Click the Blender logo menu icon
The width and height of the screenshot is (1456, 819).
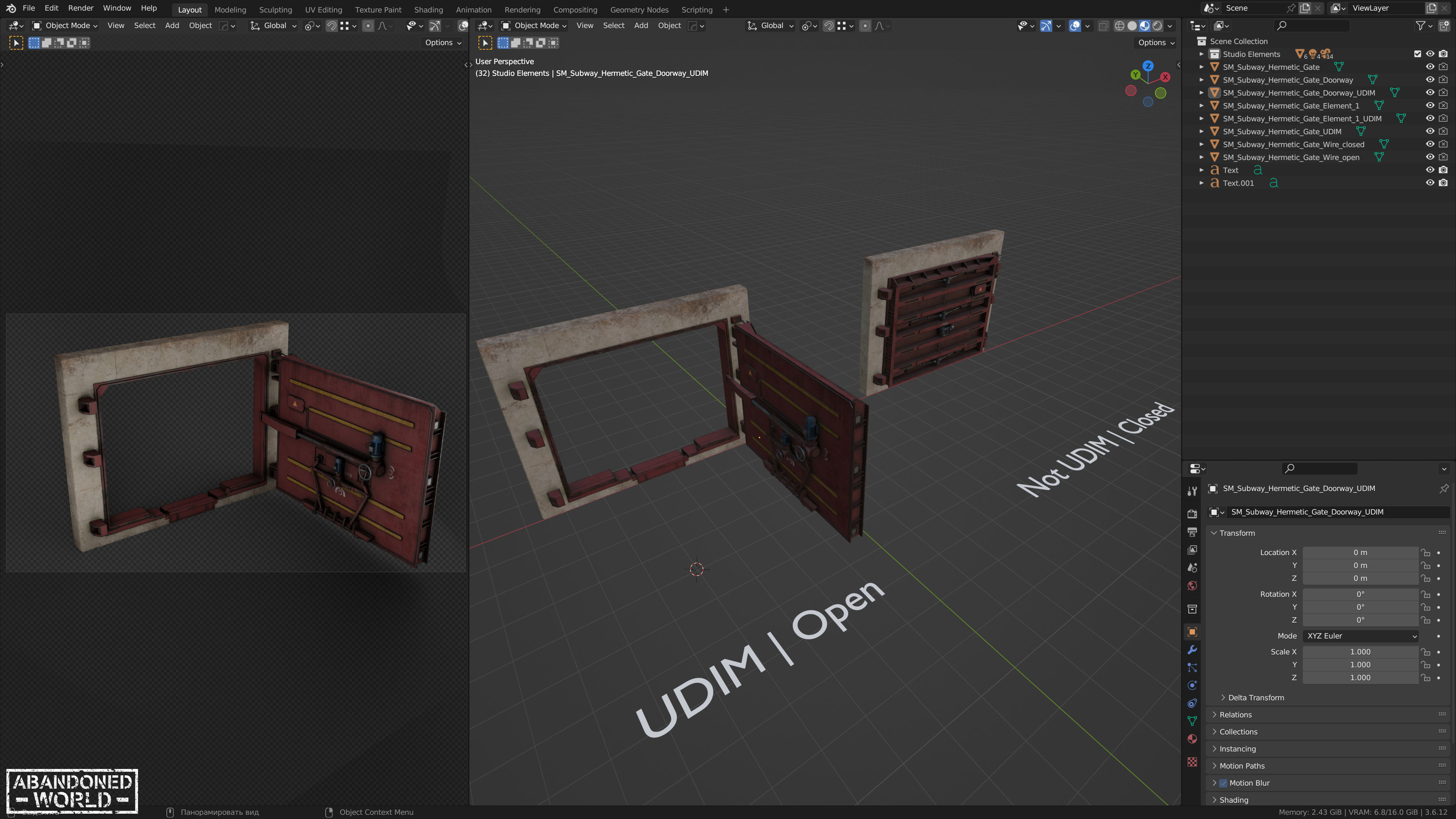pos(11,8)
